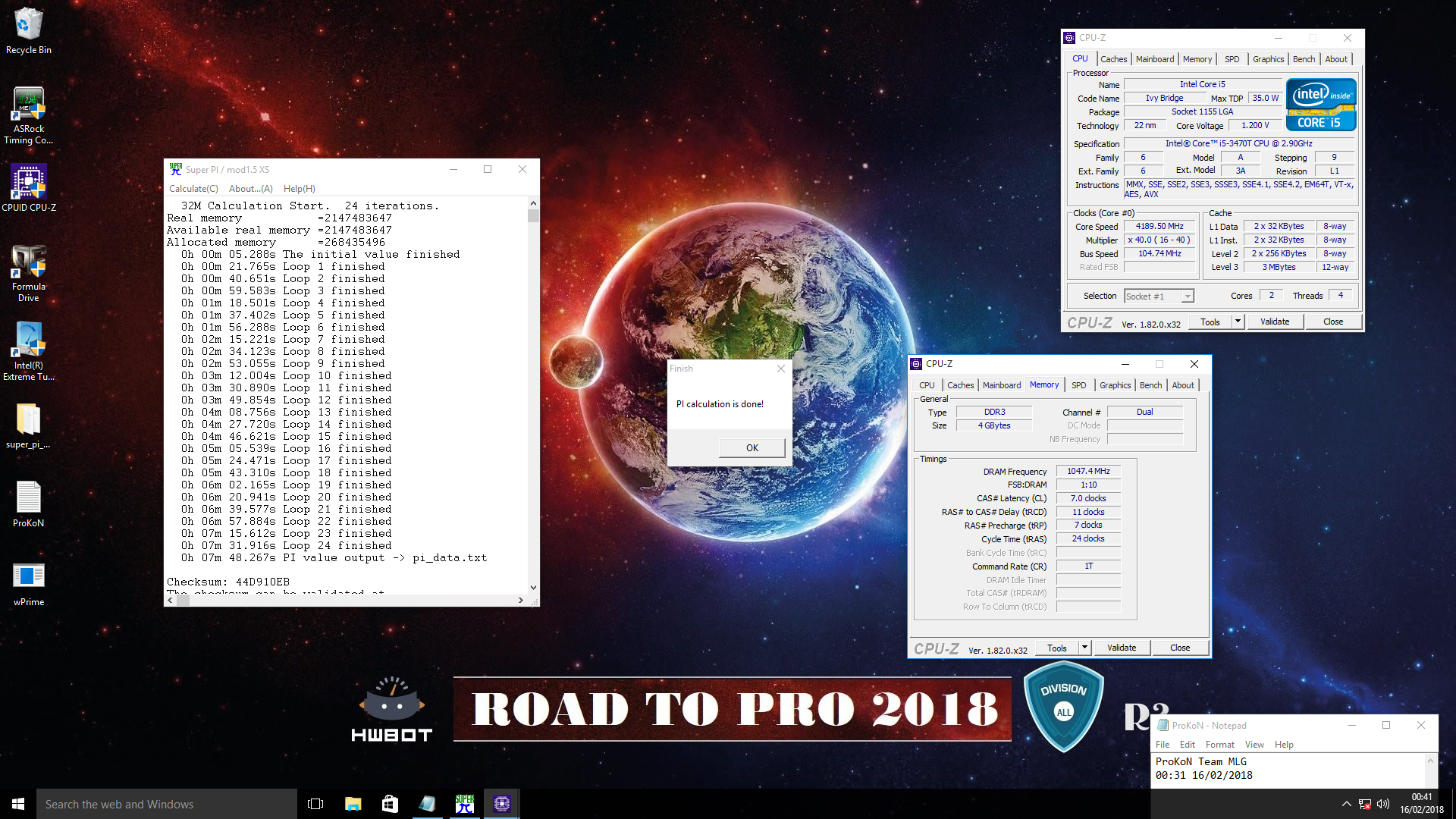Confirm the PI calculation dialog with OK
Image resolution: width=1456 pixels, height=819 pixels.
(752, 448)
